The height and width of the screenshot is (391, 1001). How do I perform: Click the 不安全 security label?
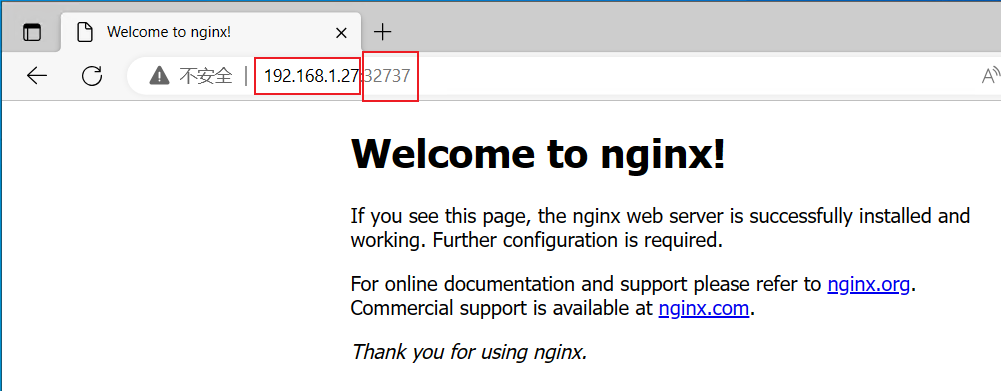point(205,77)
